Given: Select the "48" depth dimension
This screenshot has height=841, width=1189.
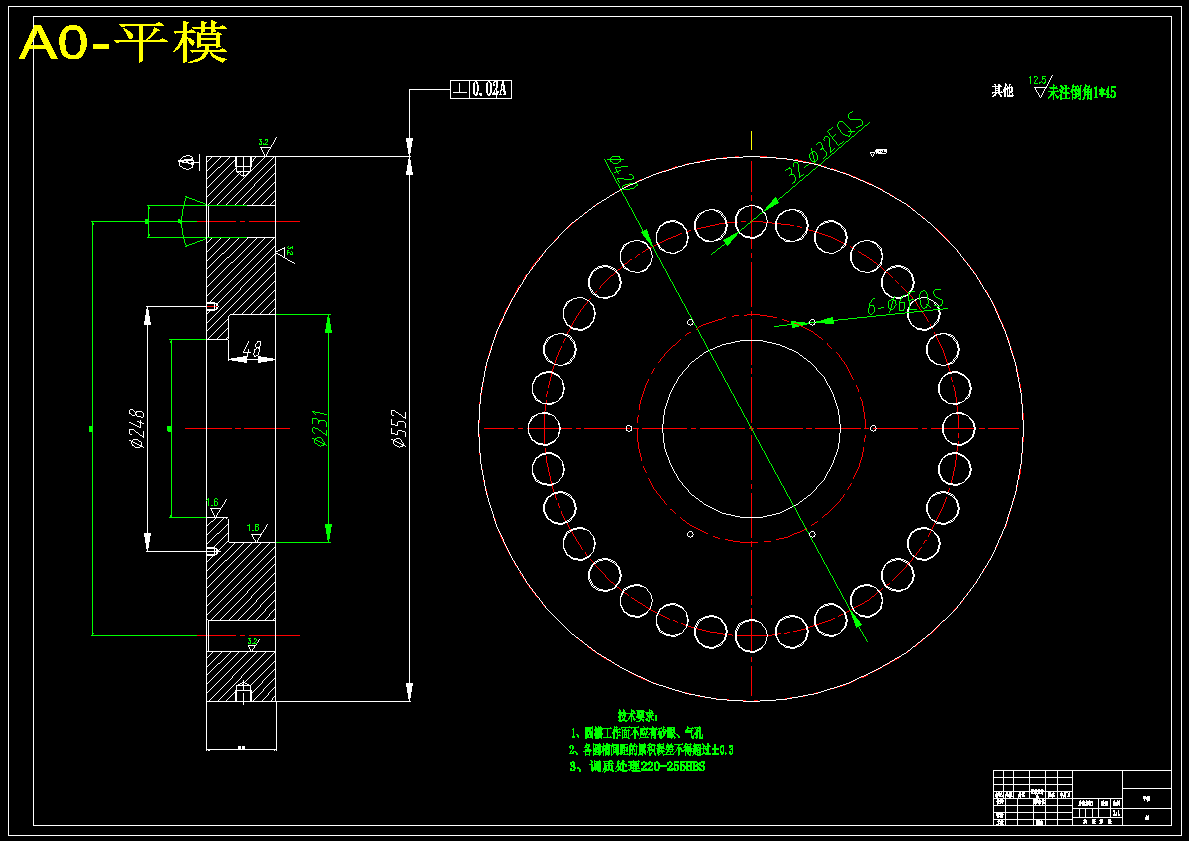Looking at the screenshot, I should tap(253, 349).
